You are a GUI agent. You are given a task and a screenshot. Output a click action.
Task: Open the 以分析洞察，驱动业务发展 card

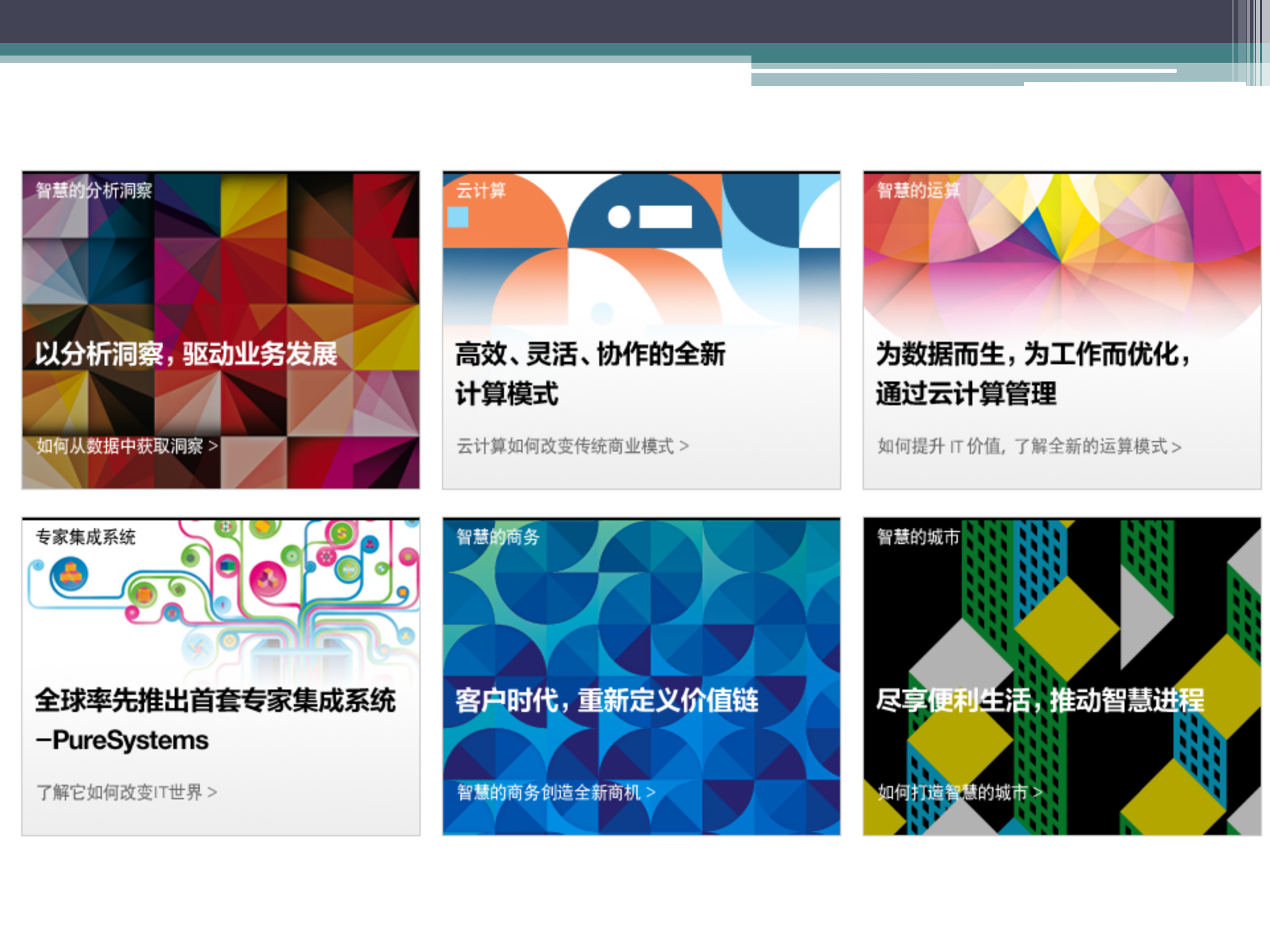pyautogui.click(x=220, y=329)
